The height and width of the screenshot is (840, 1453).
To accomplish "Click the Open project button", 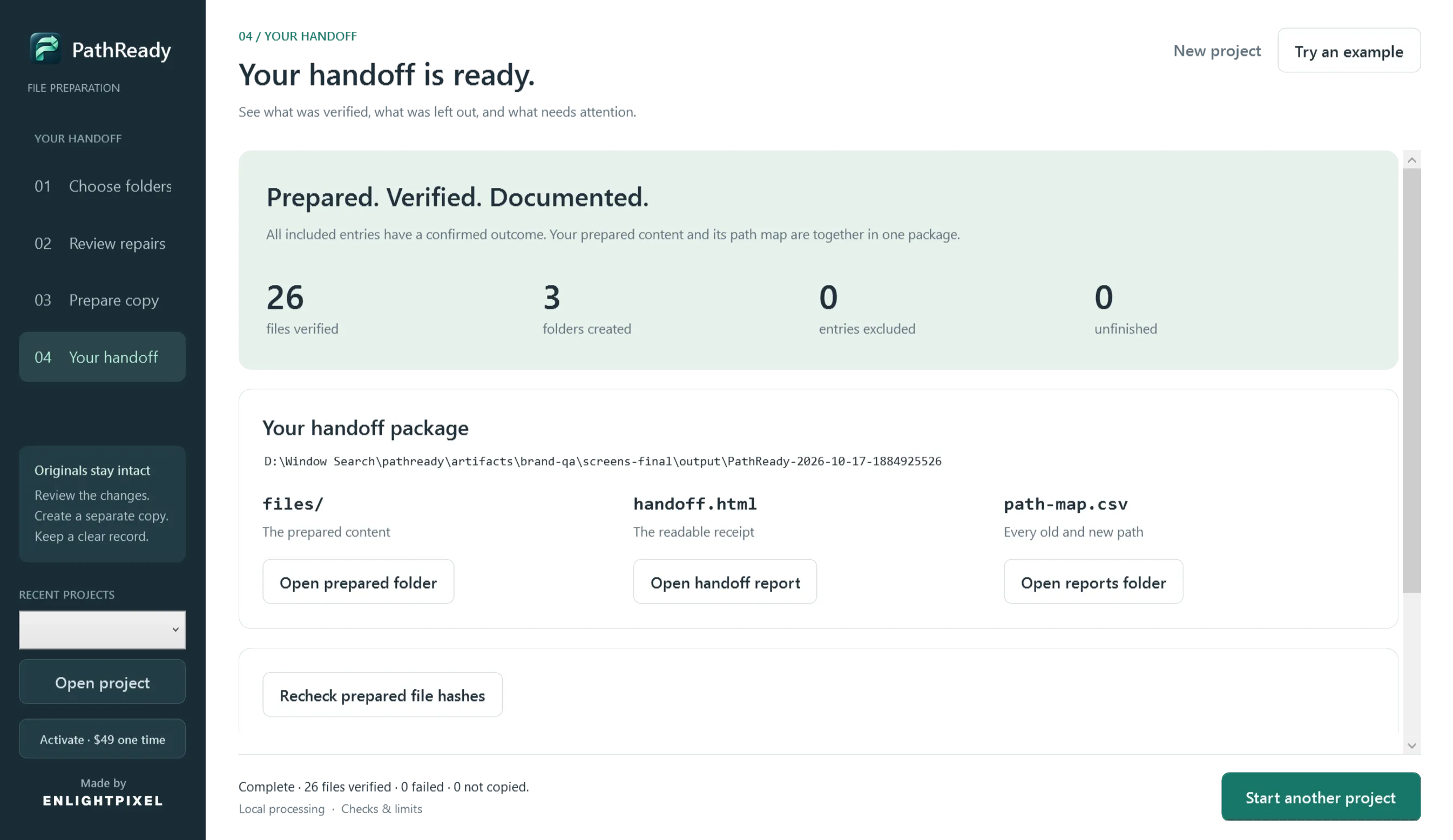I will click(102, 682).
